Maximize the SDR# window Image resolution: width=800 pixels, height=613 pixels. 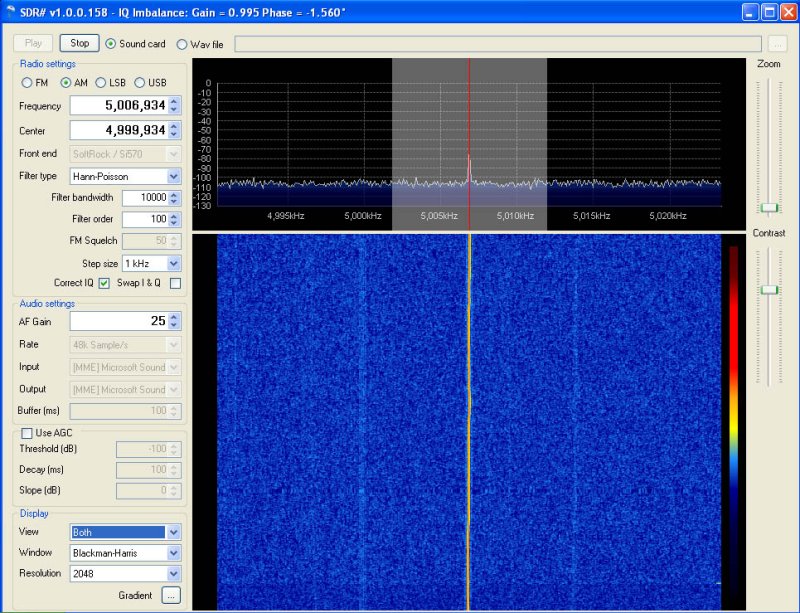(769, 12)
